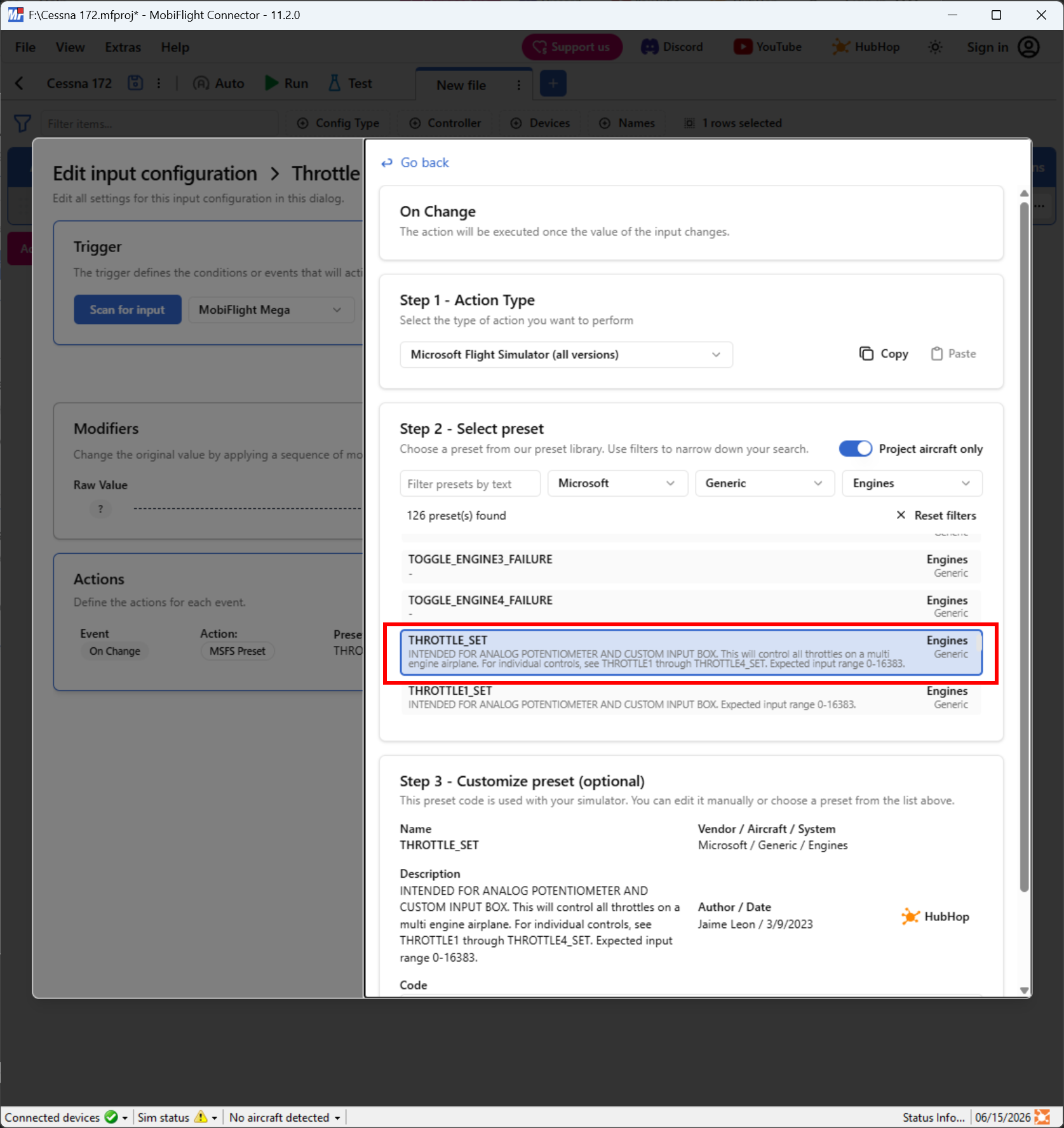Viewport: 1064px width, 1128px height.
Task: Click the Status Info button
Action: tap(934, 1117)
